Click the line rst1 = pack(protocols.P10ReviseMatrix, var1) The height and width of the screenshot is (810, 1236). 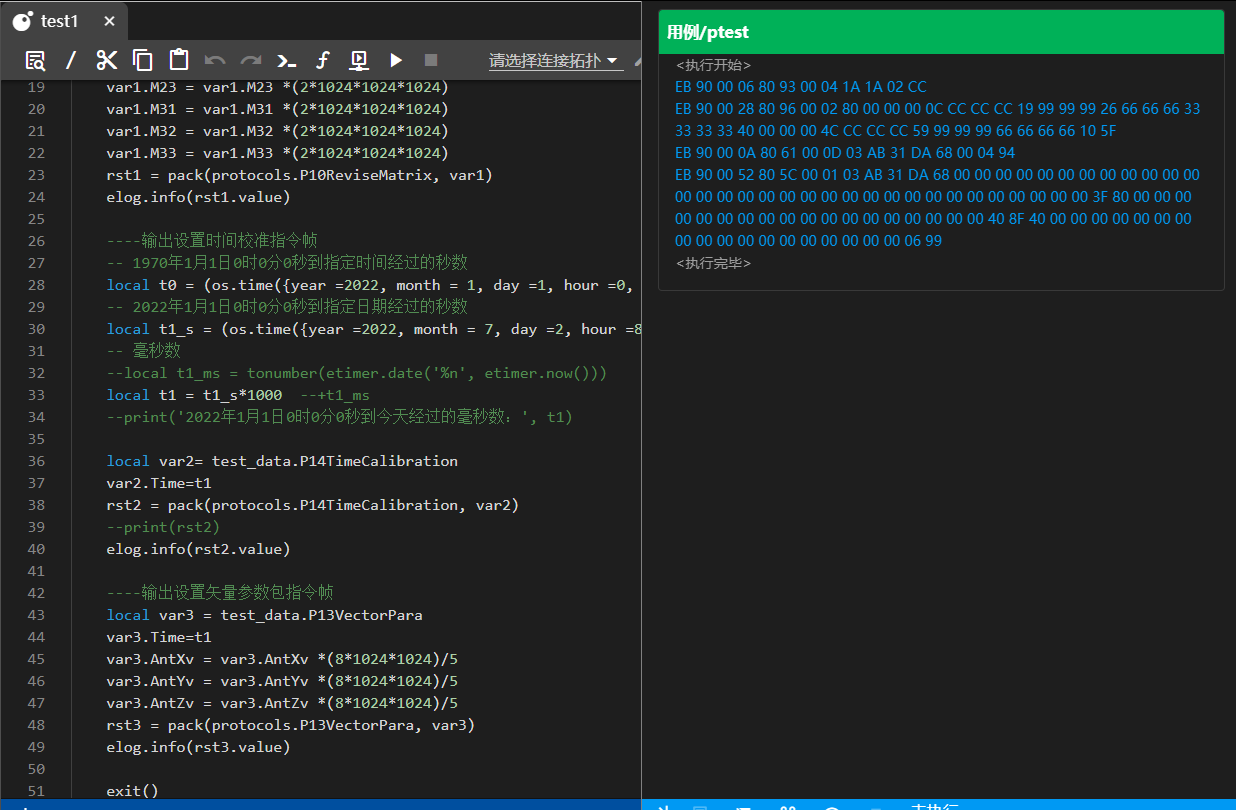[x=300, y=175]
